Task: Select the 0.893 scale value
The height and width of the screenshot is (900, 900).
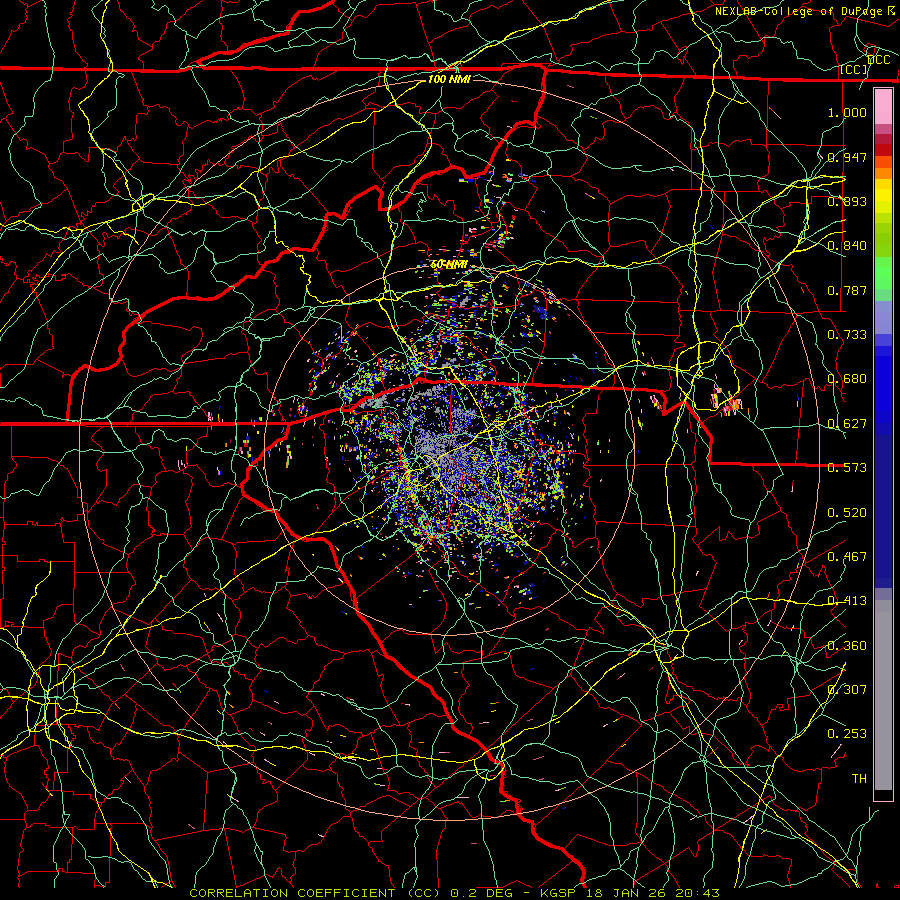Action: tap(847, 201)
